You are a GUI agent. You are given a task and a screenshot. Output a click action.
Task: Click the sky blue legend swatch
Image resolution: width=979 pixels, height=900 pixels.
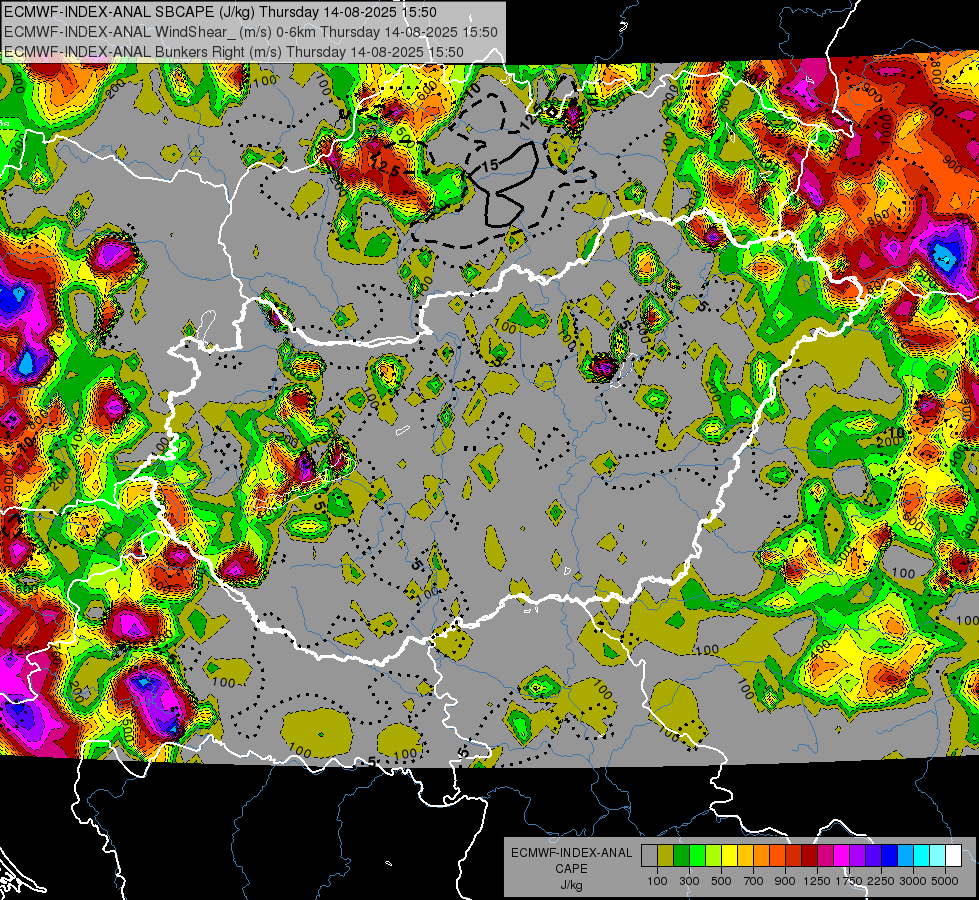coord(905,855)
